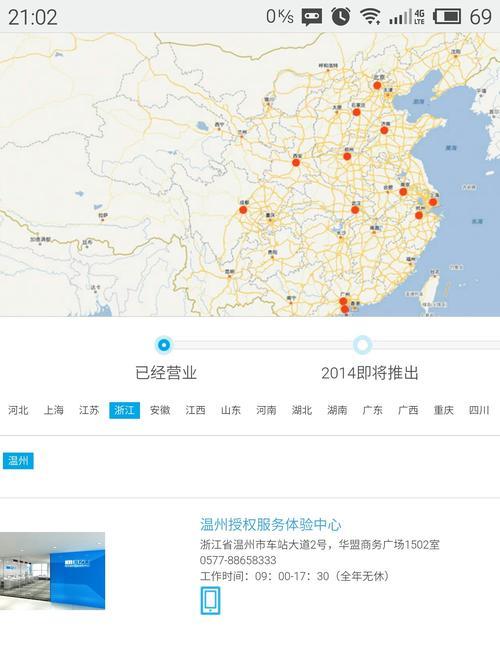Screen dimensions: 500x666
Task: Switch to the 四川 province tab
Action: coord(479,410)
